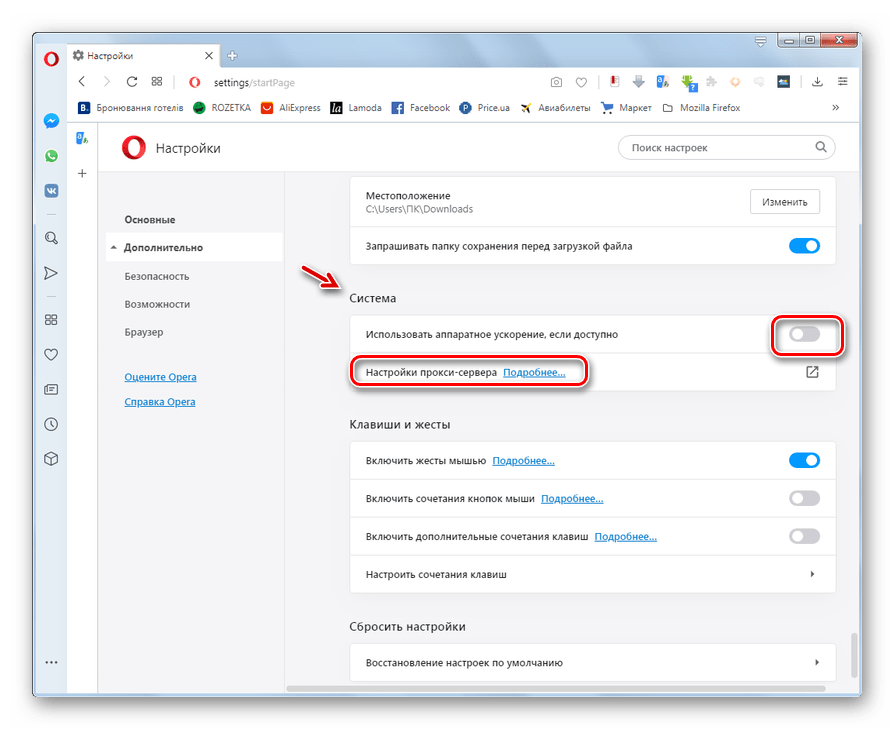Click the red notebook extension icon
The width and height of the screenshot is (895, 730).
tap(614, 82)
